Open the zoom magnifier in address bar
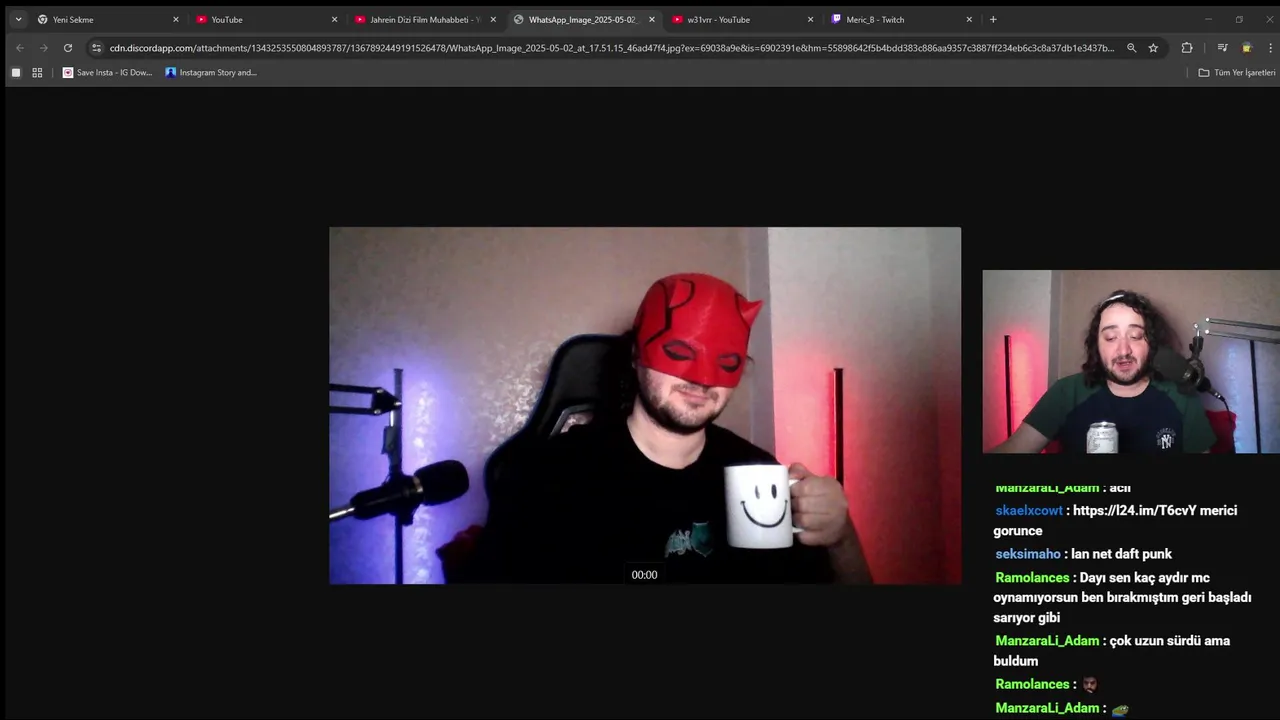The width and height of the screenshot is (1280, 720). 1131,47
